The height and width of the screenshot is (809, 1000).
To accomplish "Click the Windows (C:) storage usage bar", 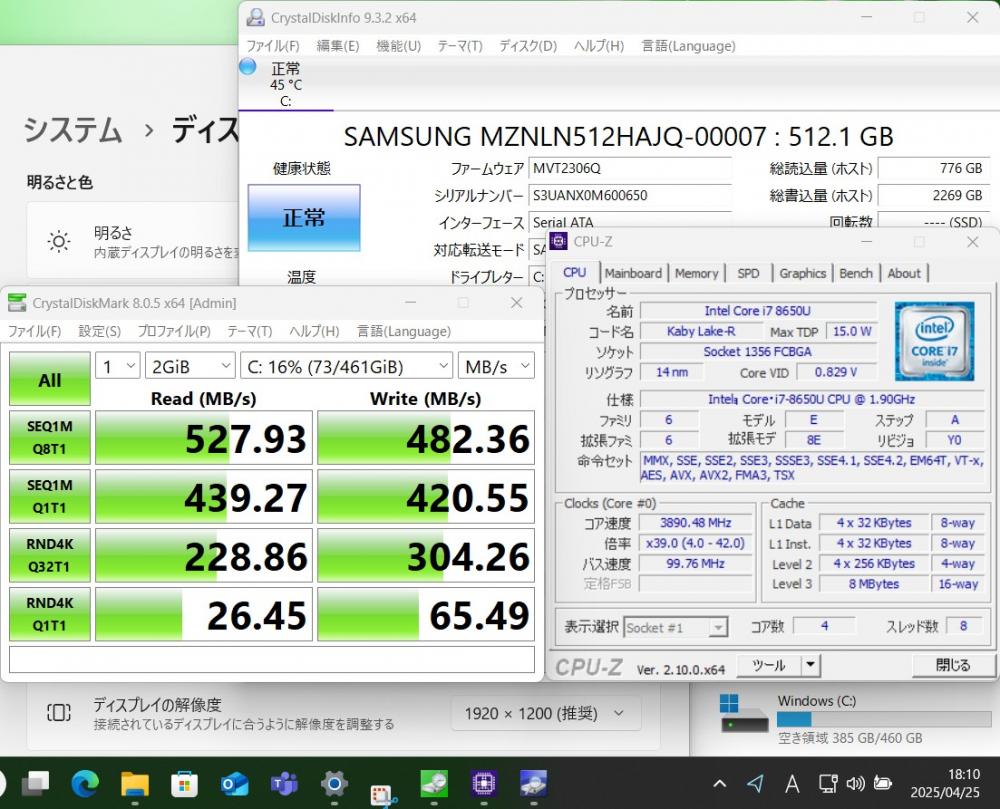I will pyautogui.click(x=884, y=719).
